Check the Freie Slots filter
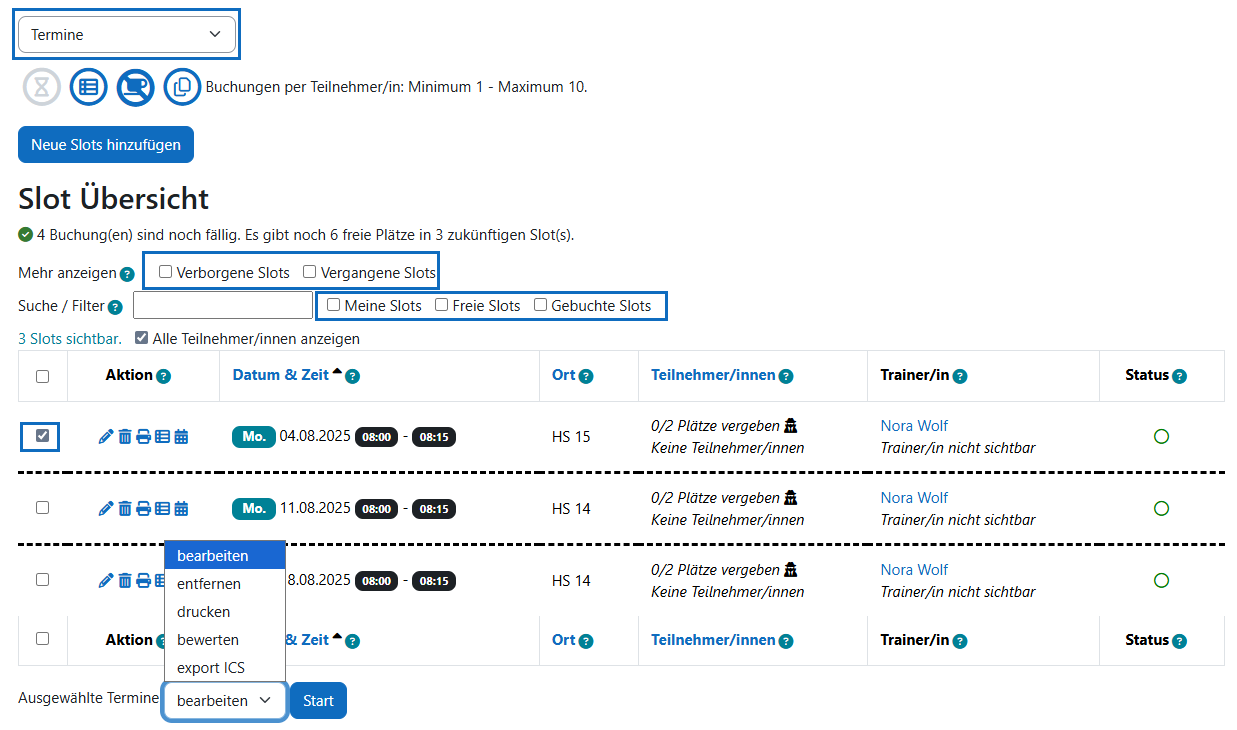This screenshot has width=1237, height=730. (x=441, y=305)
